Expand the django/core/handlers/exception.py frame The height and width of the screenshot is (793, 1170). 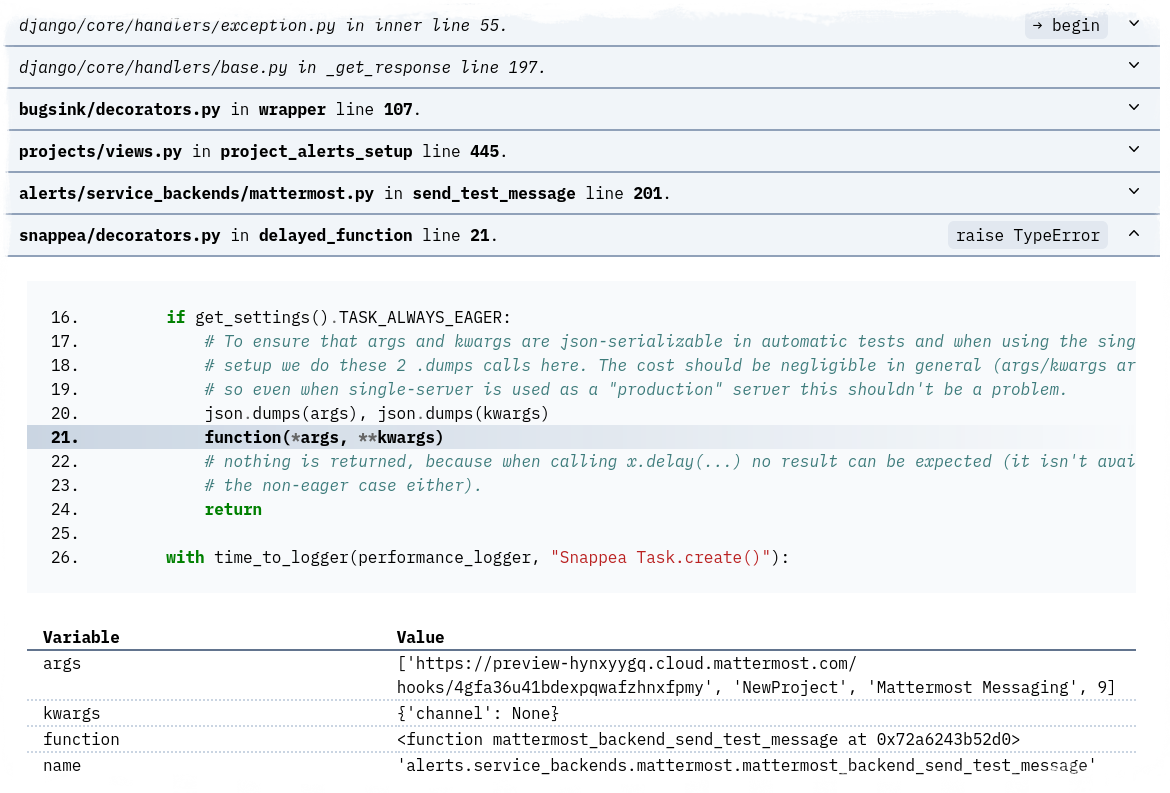tap(1133, 23)
